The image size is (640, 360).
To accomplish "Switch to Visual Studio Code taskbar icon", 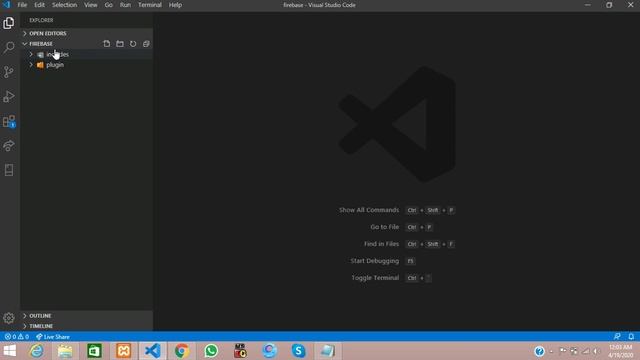I will pos(153,351).
